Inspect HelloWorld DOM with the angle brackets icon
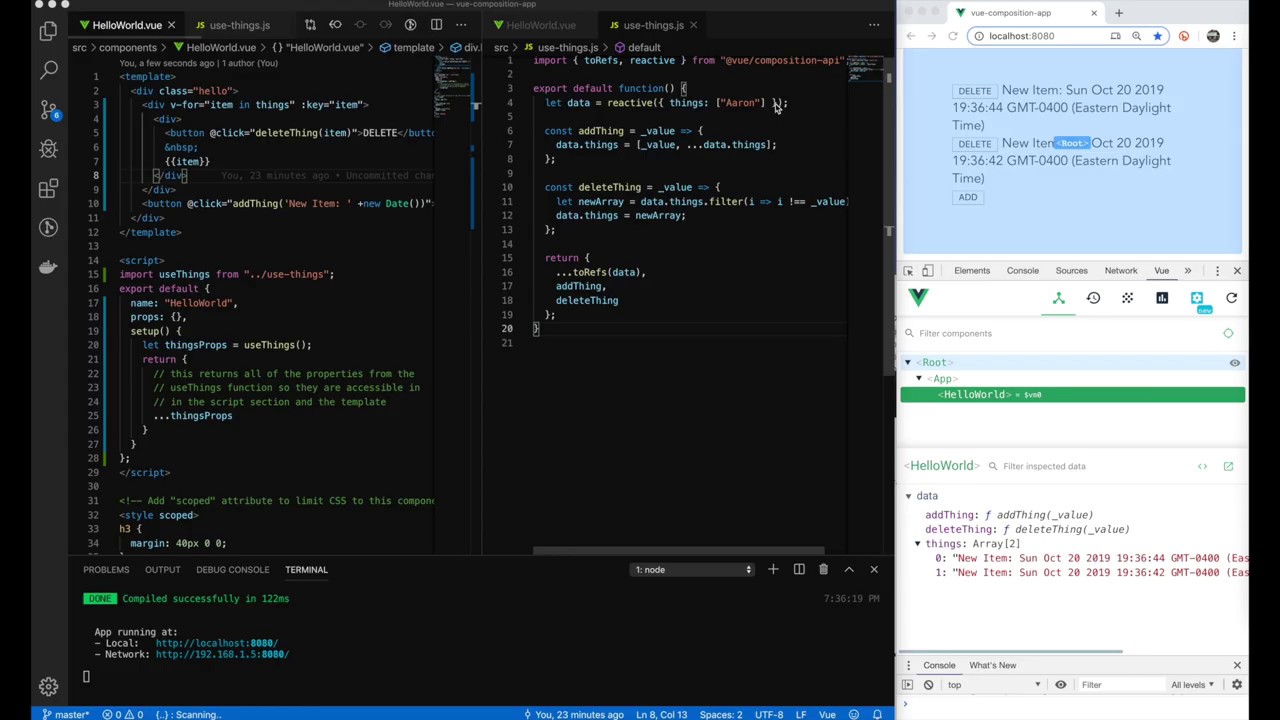Viewport: 1280px width, 720px height. [x=1202, y=466]
